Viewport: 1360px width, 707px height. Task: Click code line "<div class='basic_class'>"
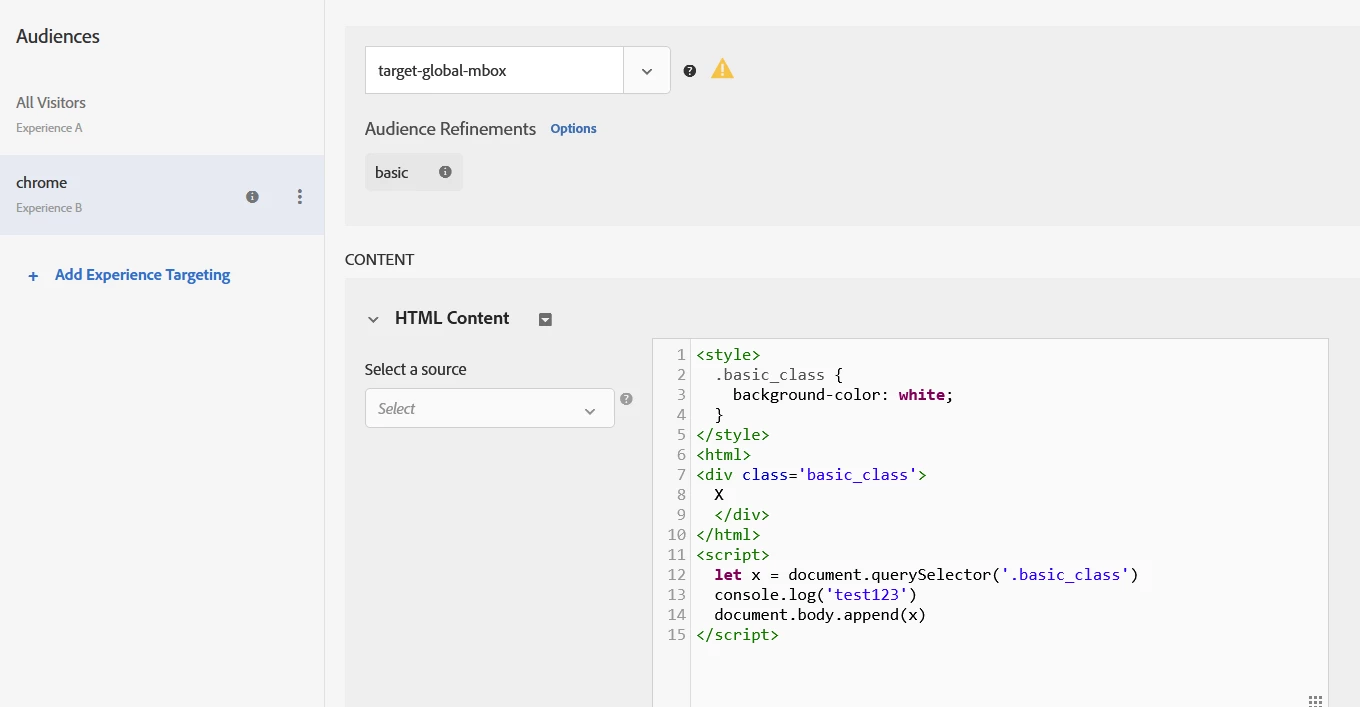coord(811,475)
